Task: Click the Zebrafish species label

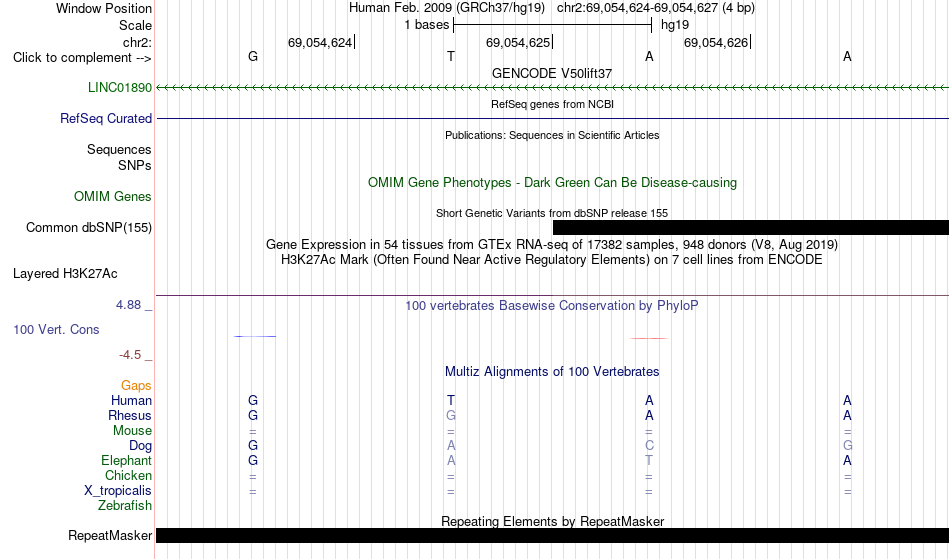Action: click(x=125, y=505)
